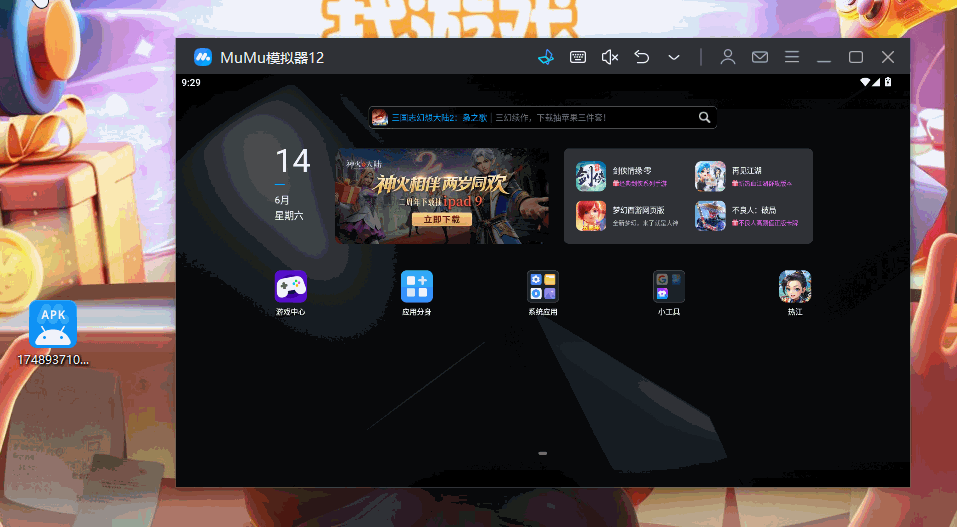Click the 立即下载 download button on banner
This screenshot has width=957, height=527.
point(442,219)
